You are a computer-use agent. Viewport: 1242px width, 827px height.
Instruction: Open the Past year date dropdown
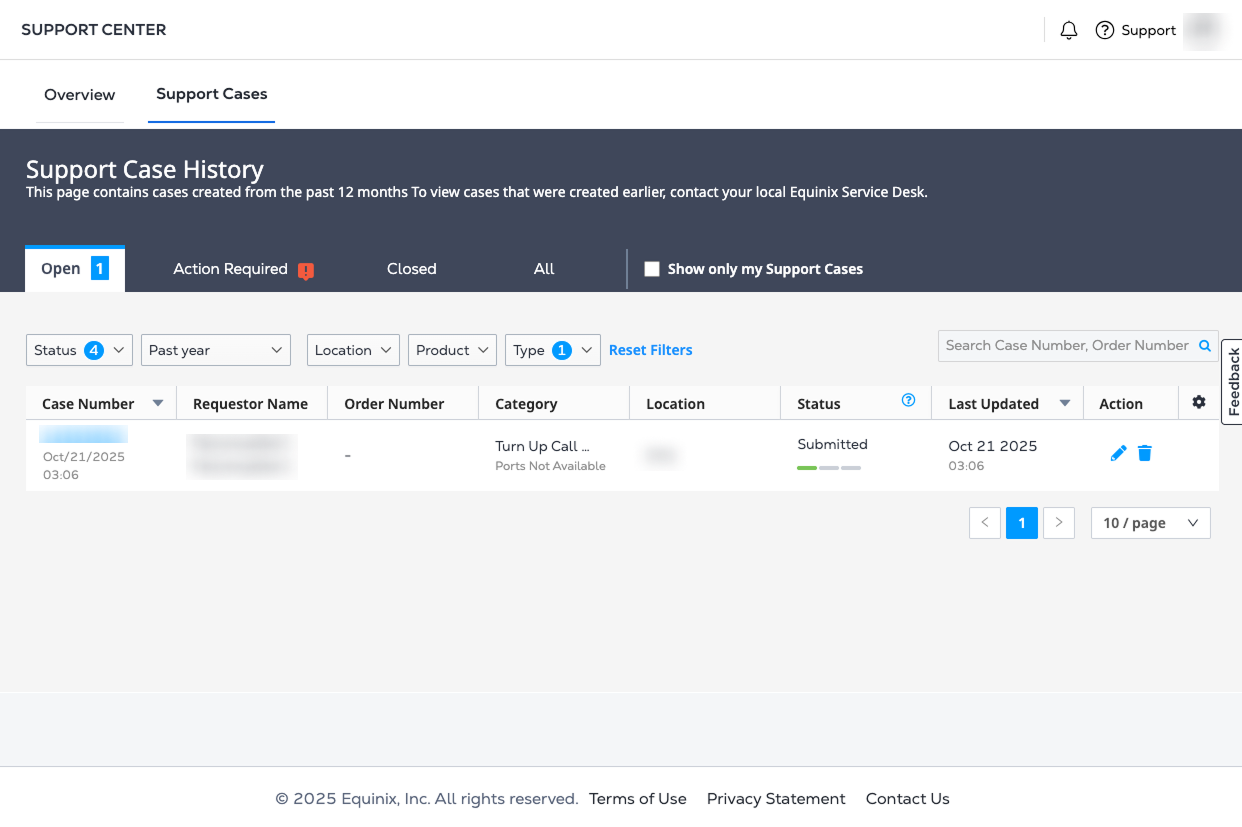tap(216, 350)
